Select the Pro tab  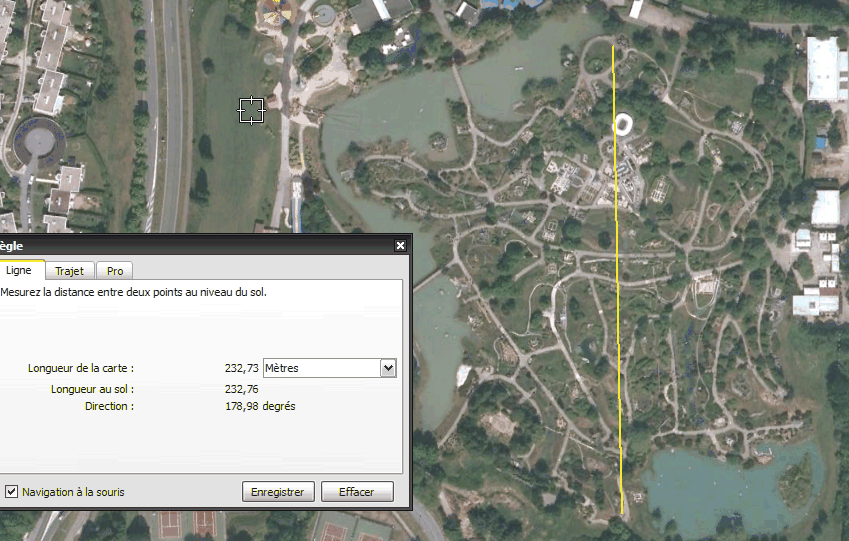click(x=115, y=271)
